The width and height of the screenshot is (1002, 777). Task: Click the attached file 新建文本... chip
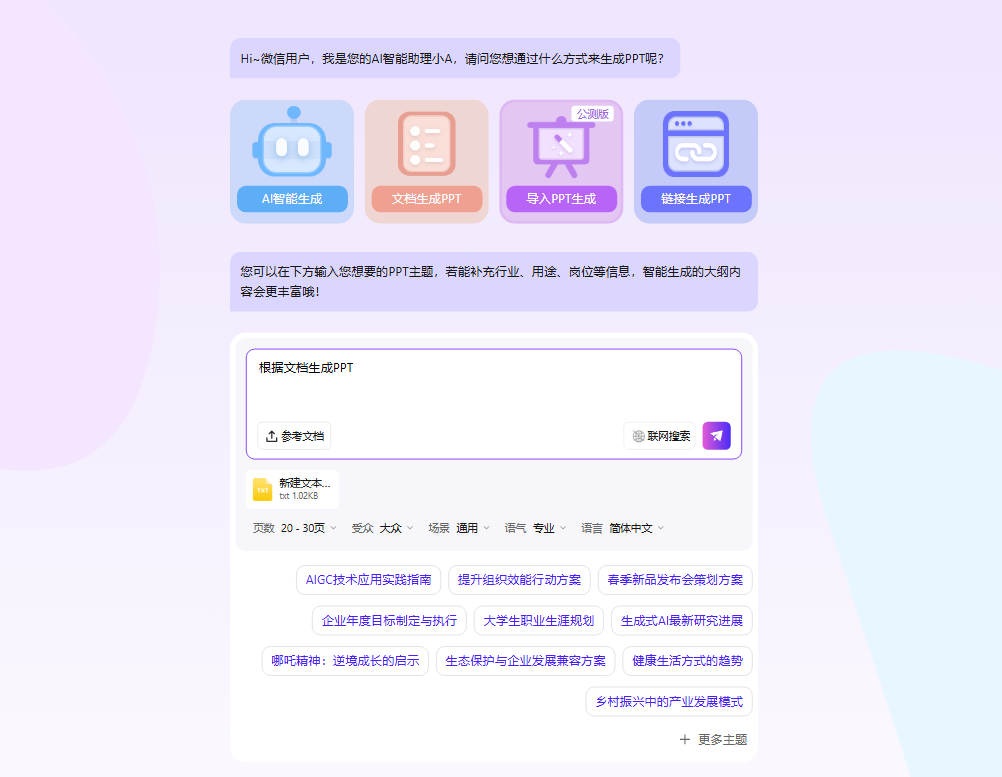click(x=293, y=489)
